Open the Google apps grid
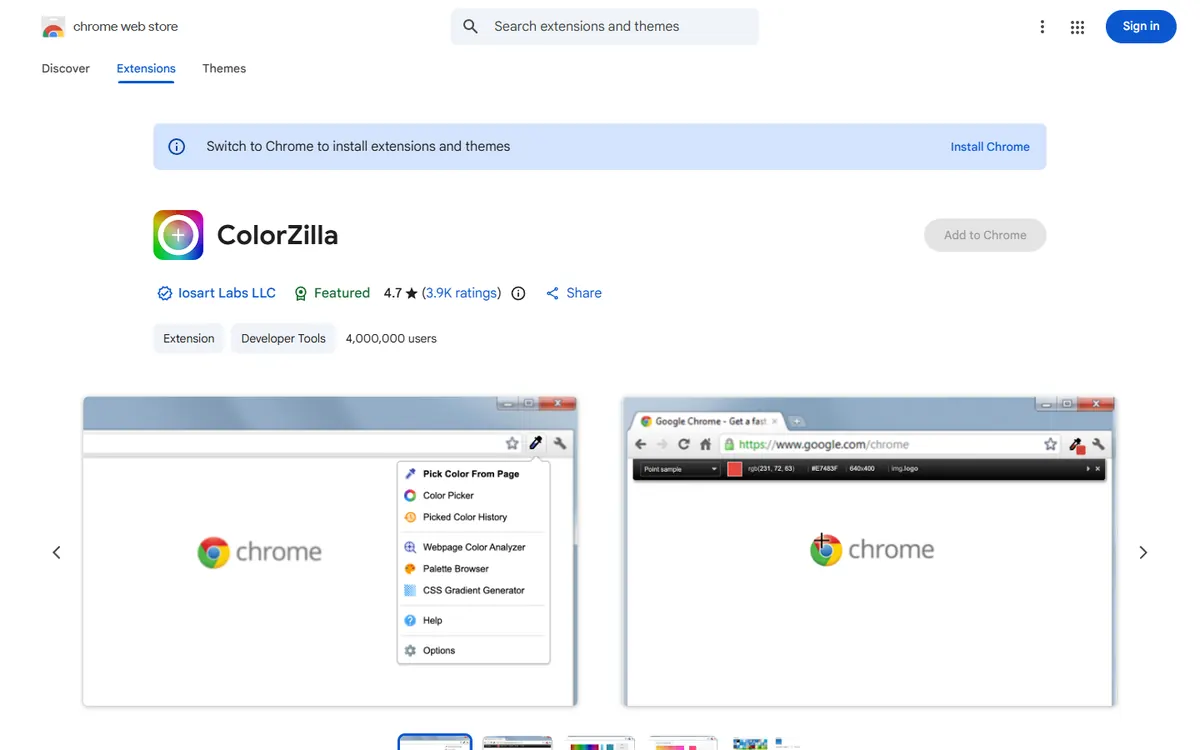Image resolution: width=1200 pixels, height=750 pixels. click(1077, 27)
